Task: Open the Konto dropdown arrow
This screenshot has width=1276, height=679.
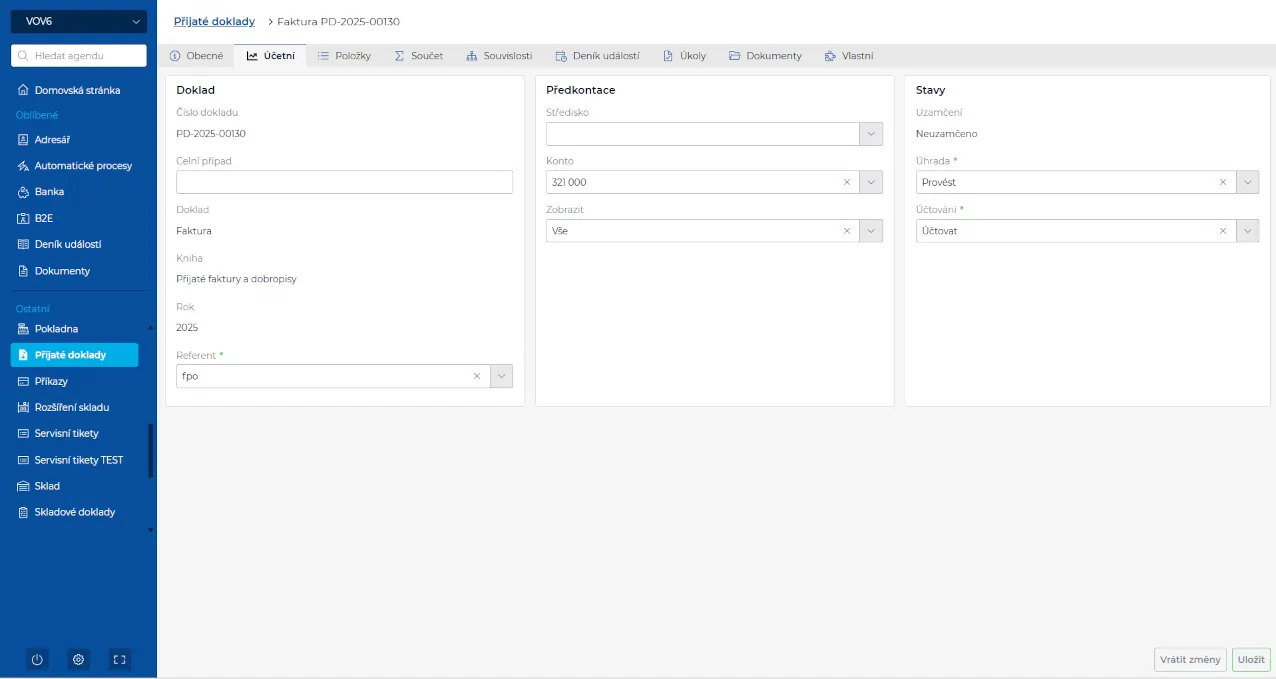Action: point(871,182)
